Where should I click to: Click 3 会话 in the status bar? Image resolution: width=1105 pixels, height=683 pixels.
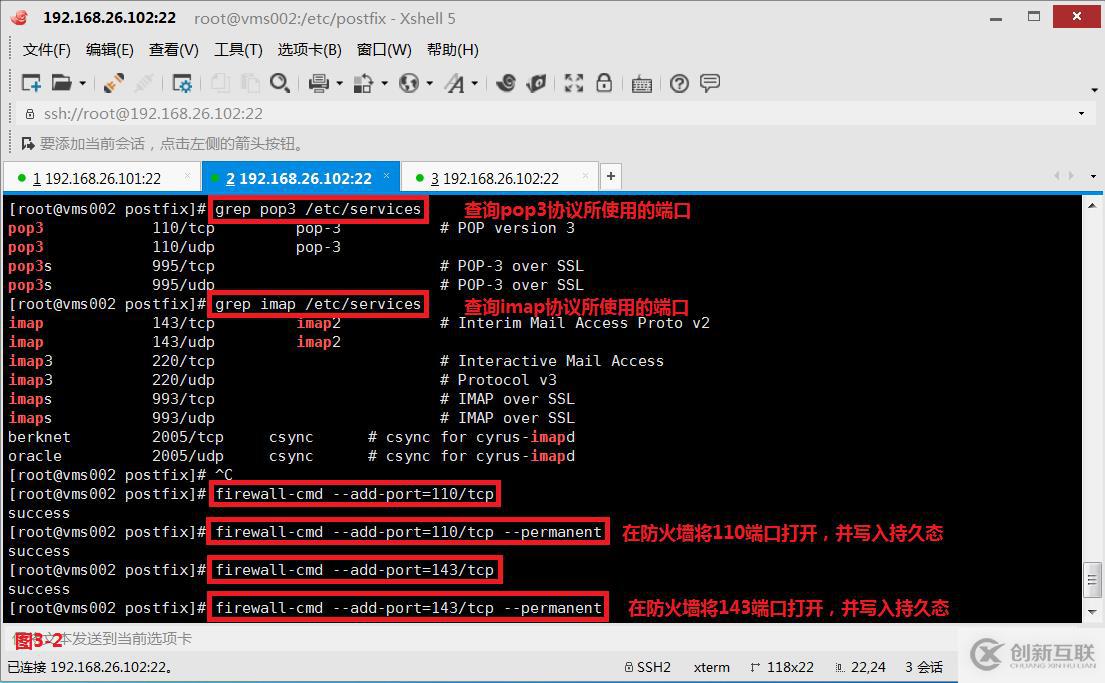click(924, 667)
